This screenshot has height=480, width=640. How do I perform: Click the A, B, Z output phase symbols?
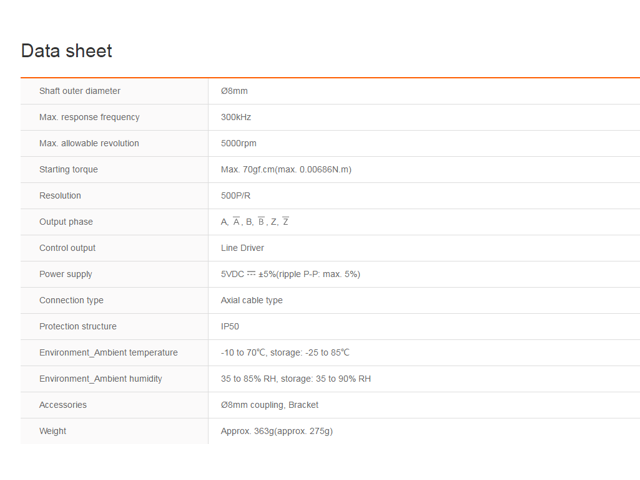255,221
